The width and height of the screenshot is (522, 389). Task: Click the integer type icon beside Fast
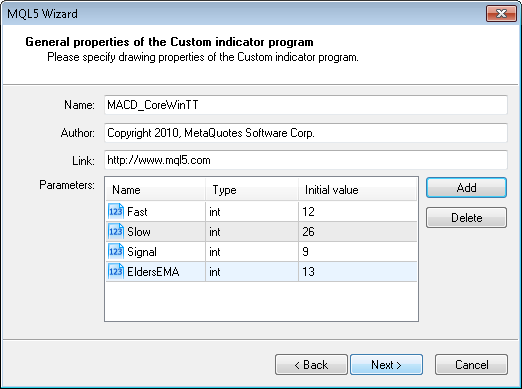coord(116,211)
